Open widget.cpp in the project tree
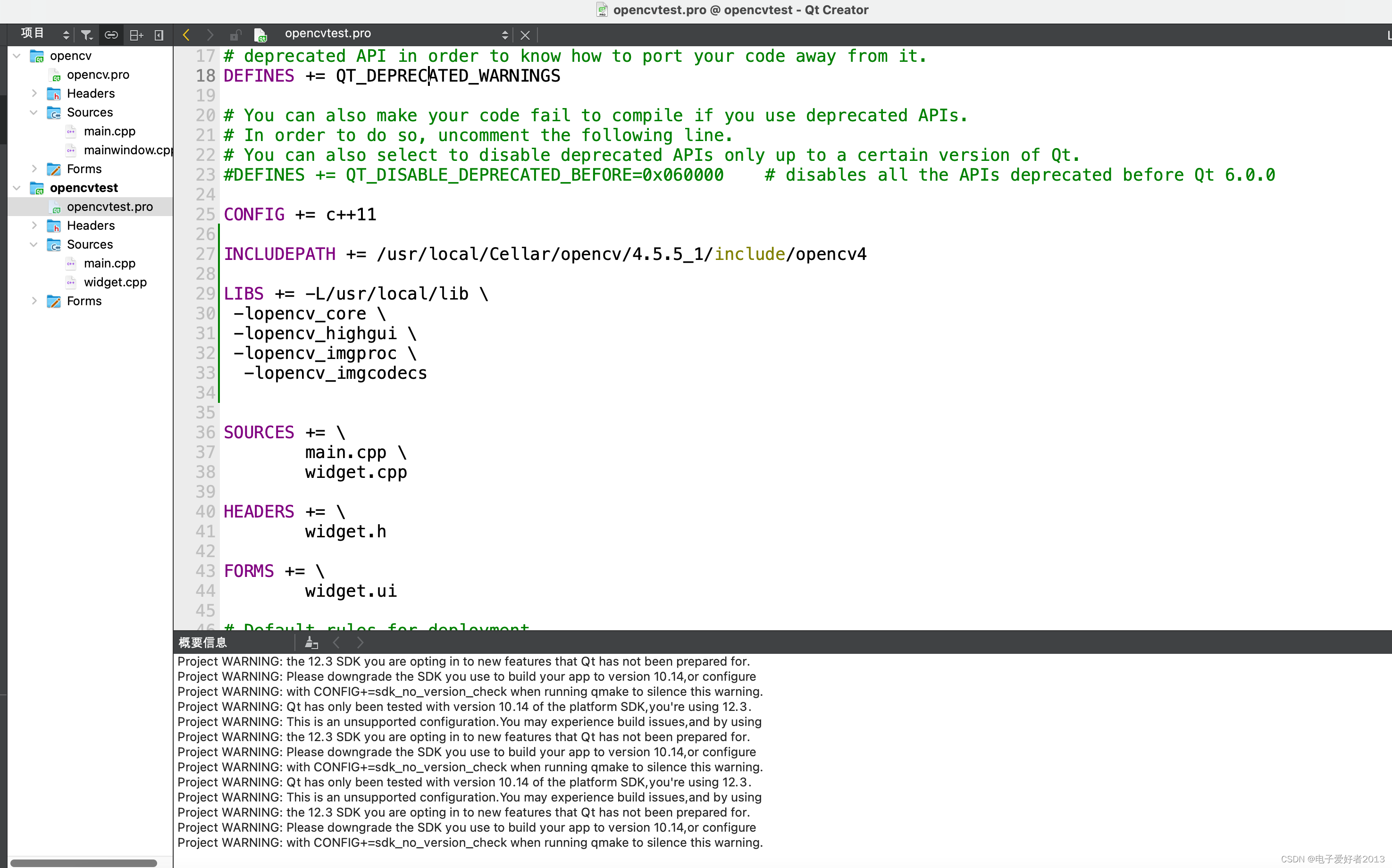1392x868 pixels. [115, 282]
